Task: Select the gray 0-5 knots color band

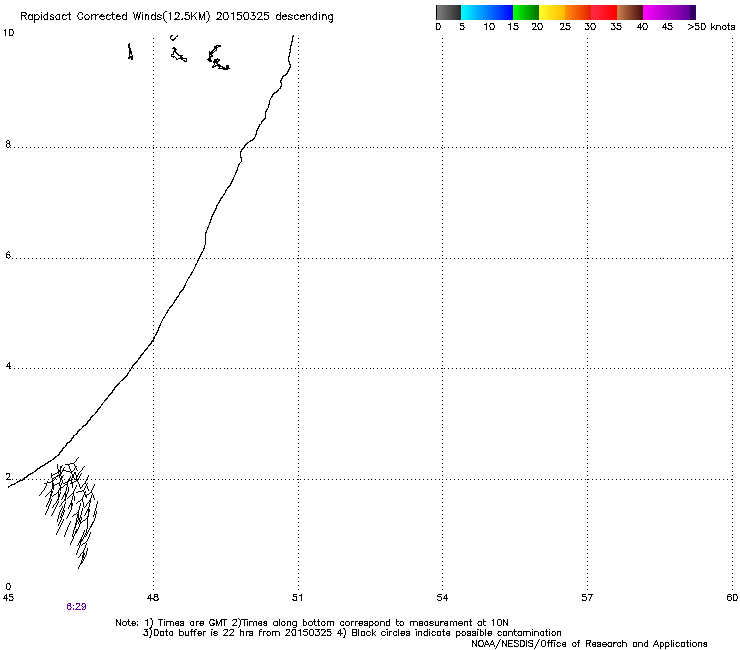Action: [448, 12]
